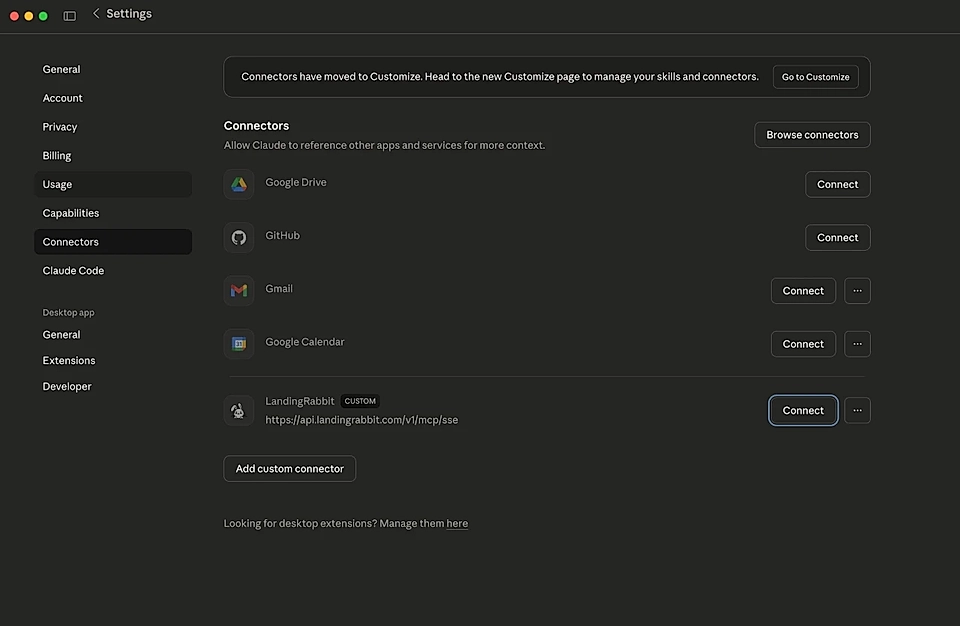Image resolution: width=960 pixels, height=626 pixels.
Task: Open the Privacy settings section
Action: (x=59, y=126)
